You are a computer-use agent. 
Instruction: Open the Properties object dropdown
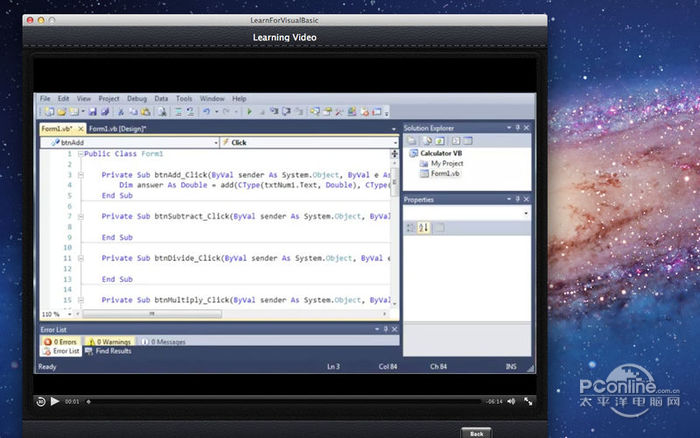[x=526, y=213]
